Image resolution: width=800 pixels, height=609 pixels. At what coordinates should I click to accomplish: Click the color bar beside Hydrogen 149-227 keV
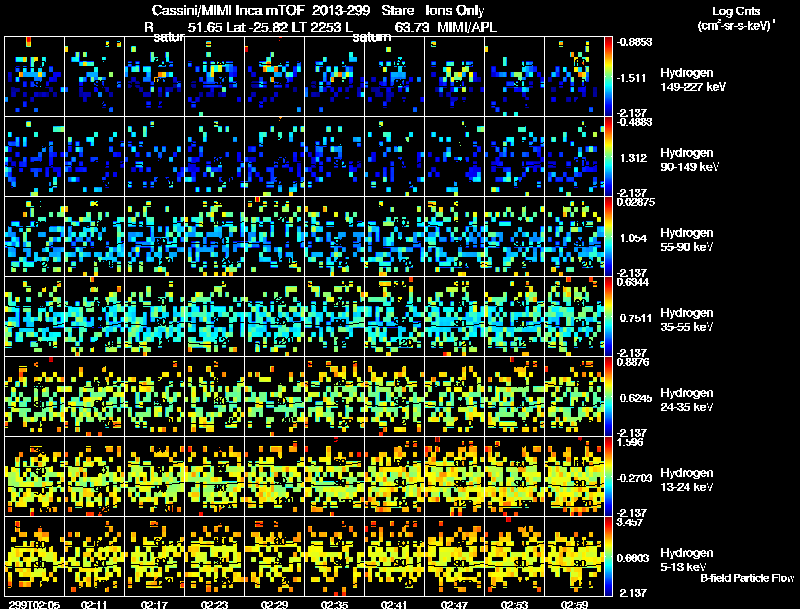(x=608, y=77)
